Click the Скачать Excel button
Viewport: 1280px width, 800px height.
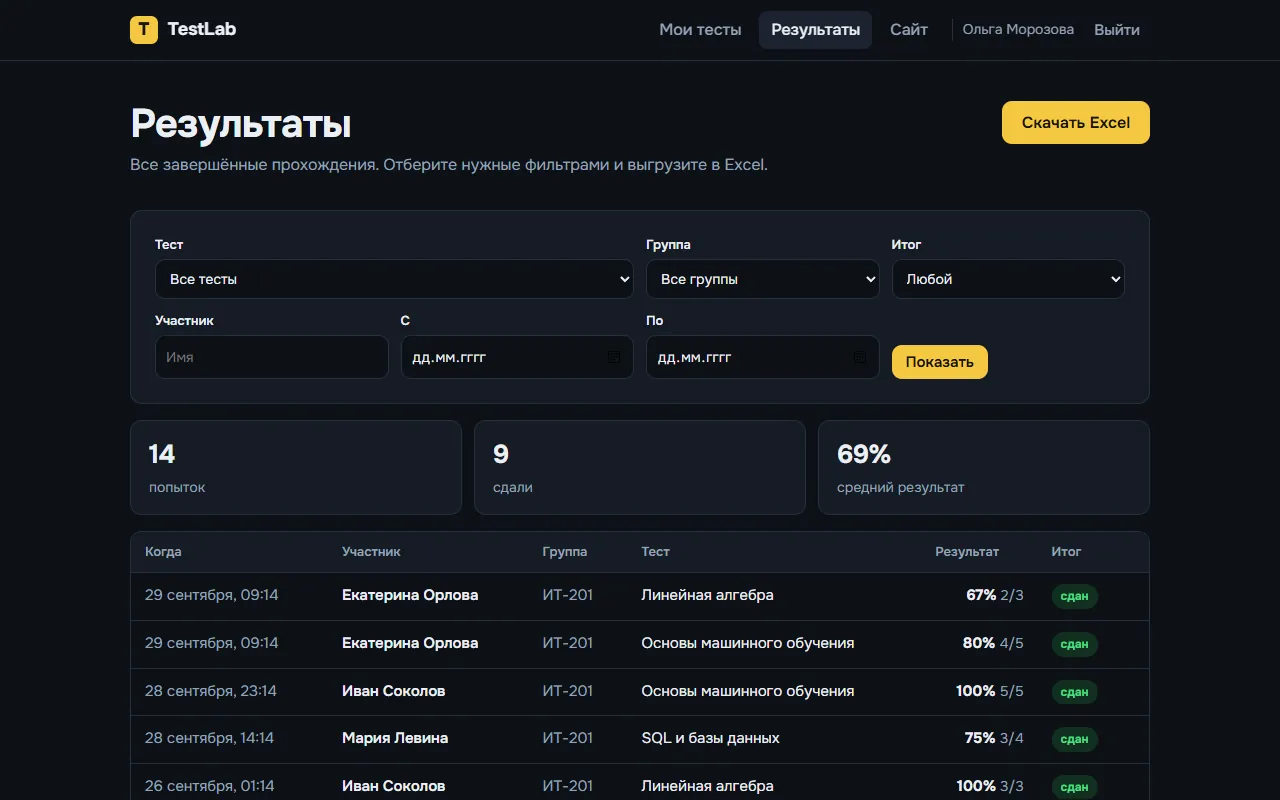click(x=1076, y=123)
